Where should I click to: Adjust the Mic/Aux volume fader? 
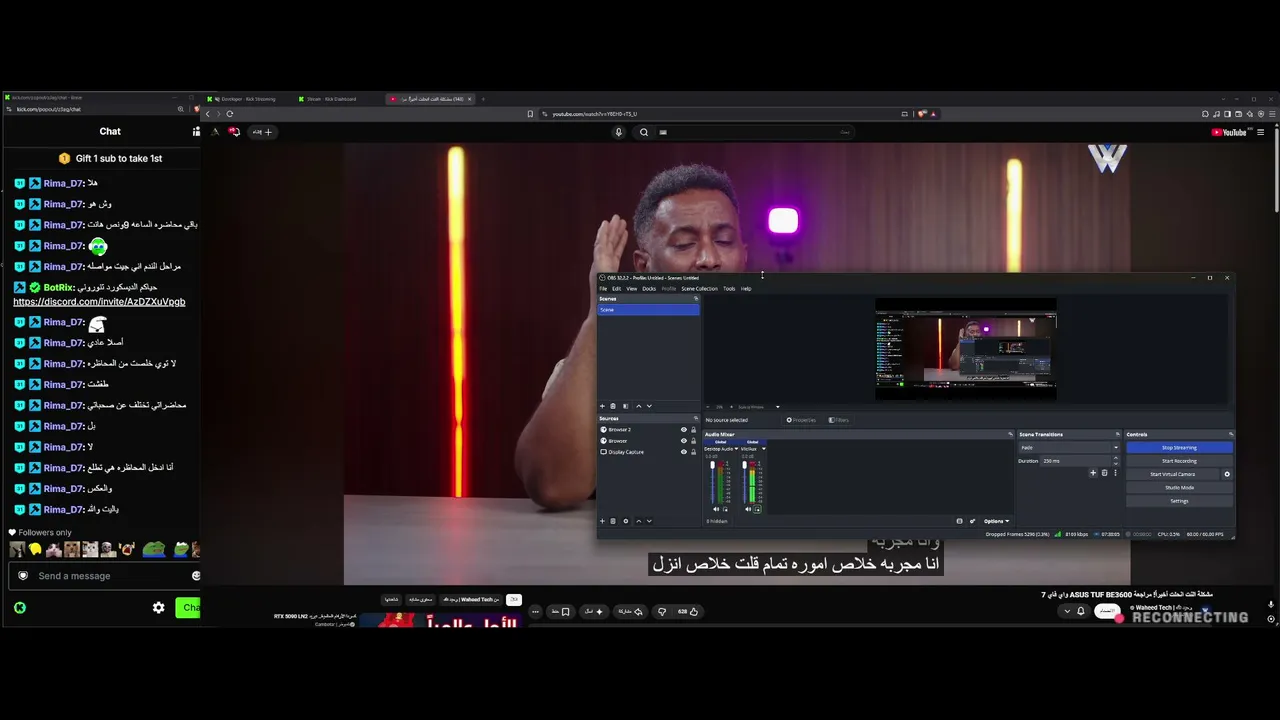[x=744, y=482]
